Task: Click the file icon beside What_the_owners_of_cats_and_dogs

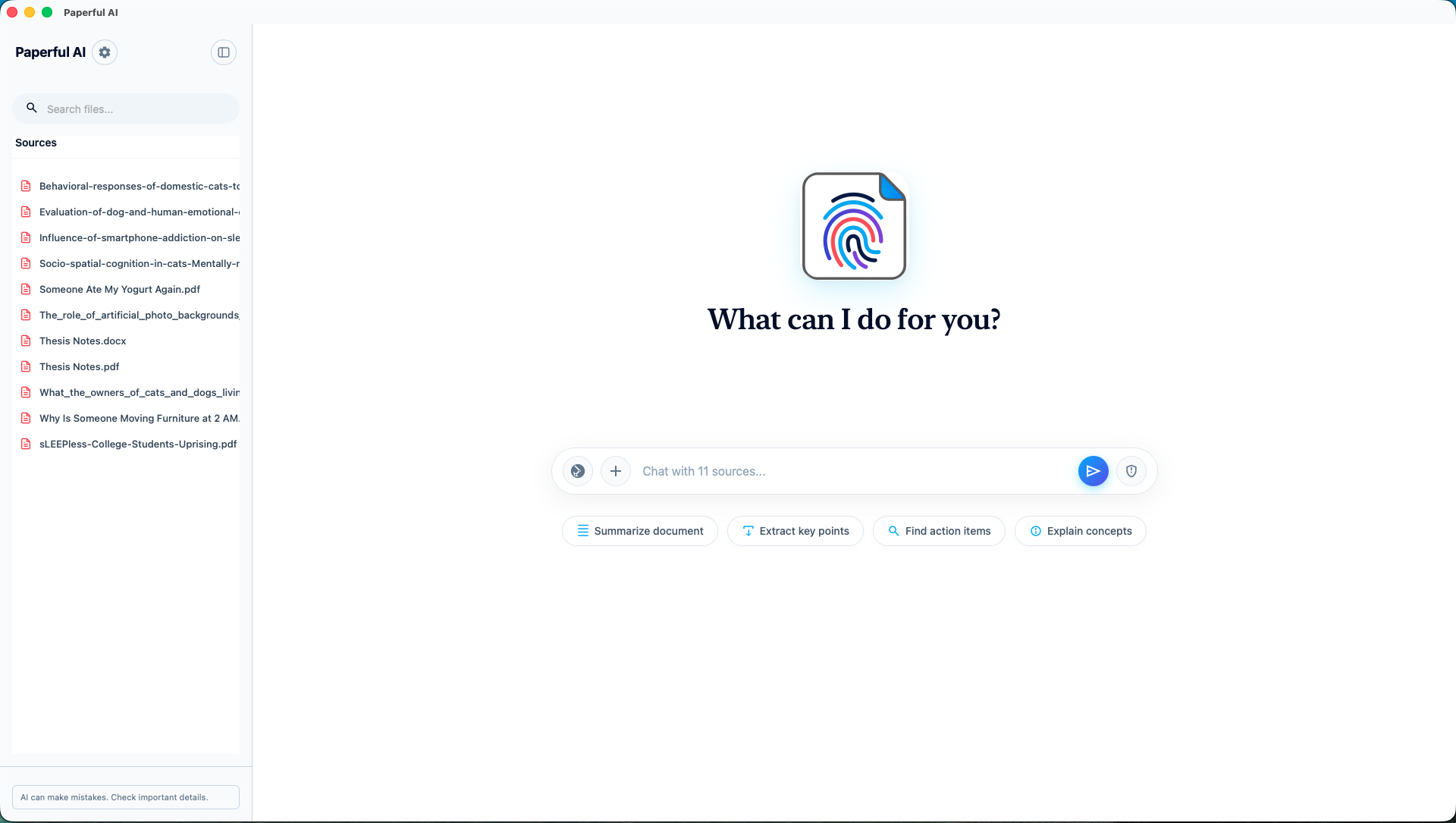Action: pyautogui.click(x=26, y=392)
